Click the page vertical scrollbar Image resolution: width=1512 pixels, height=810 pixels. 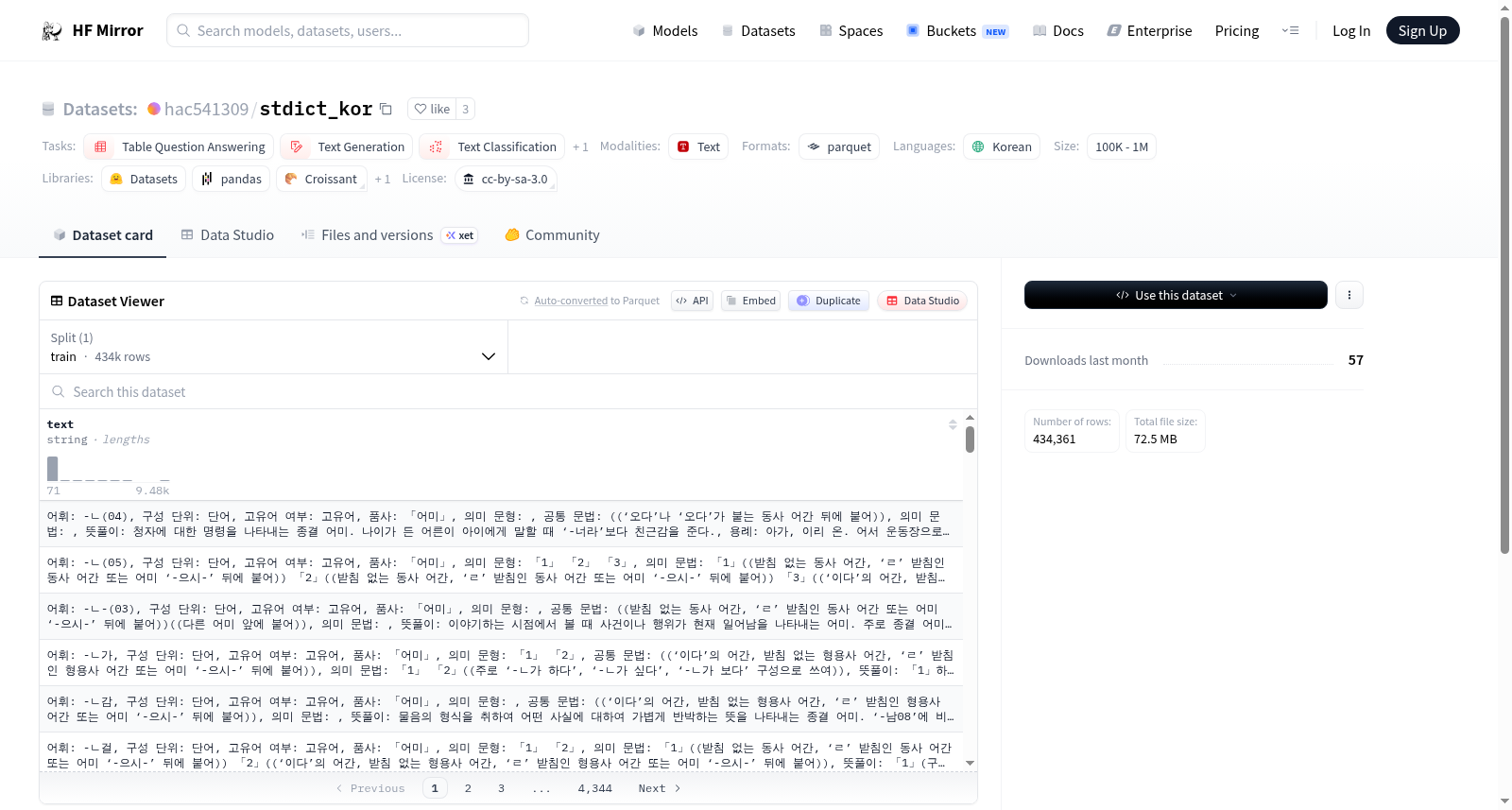(x=1504, y=284)
